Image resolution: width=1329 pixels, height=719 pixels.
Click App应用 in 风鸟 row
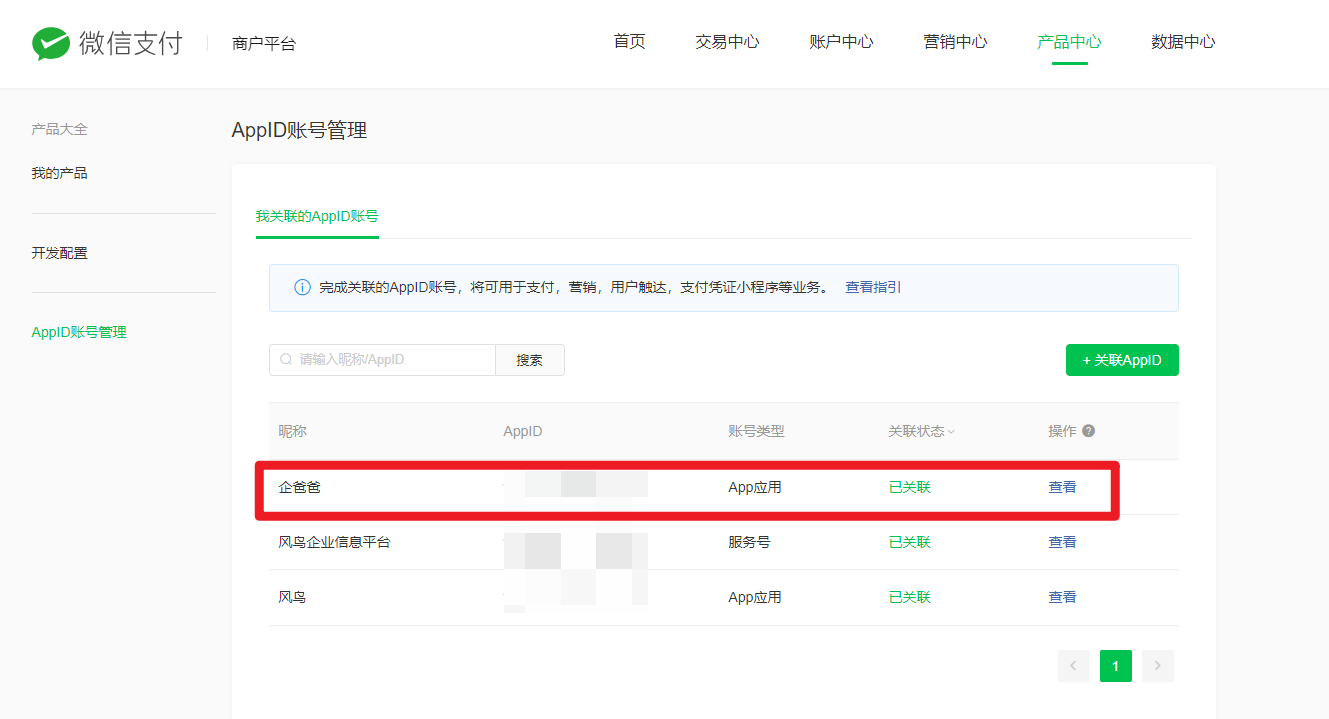pos(755,597)
